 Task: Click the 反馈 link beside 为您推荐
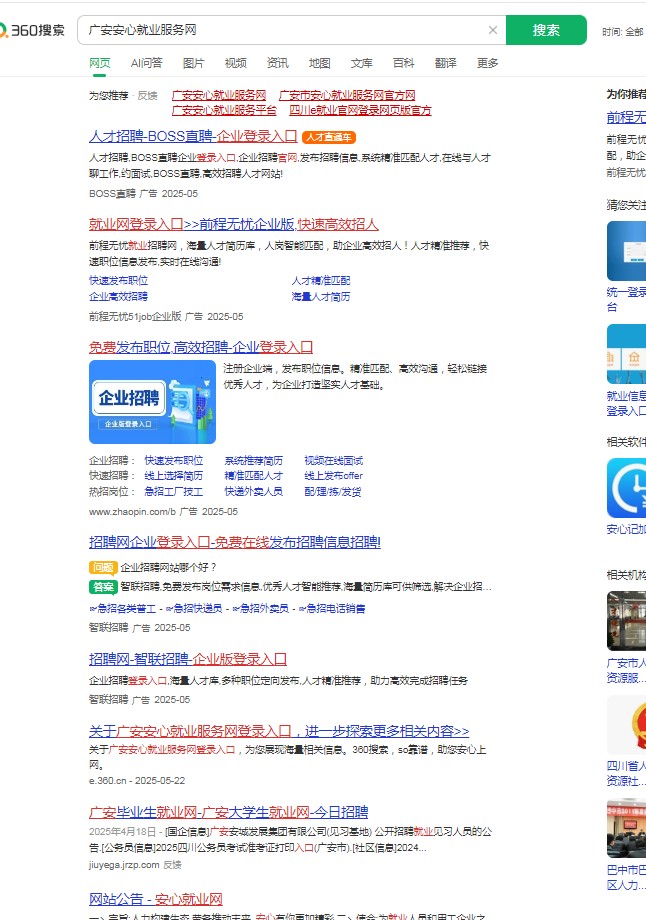coord(147,95)
